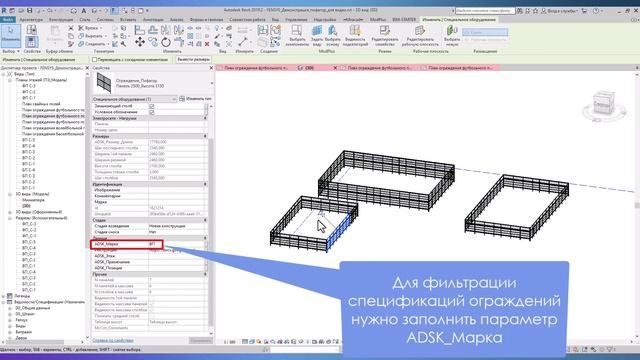Open the Архитектура ribbon tab

point(31,20)
